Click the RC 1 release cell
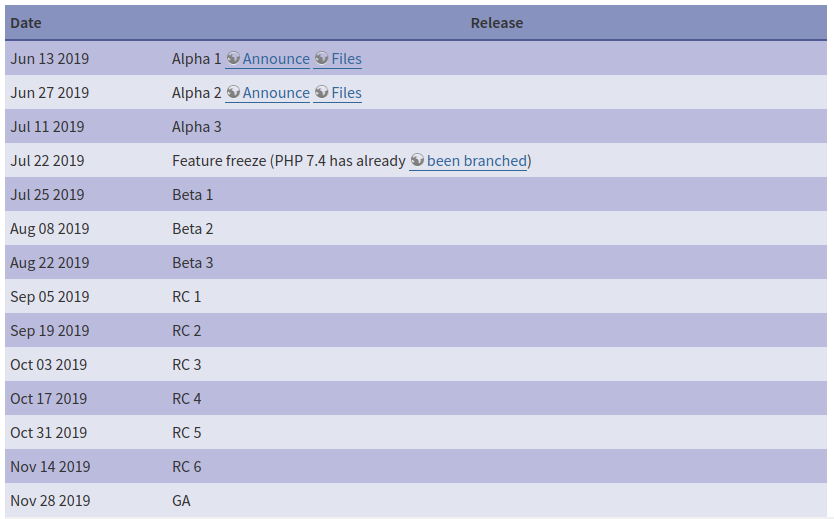Image resolution: width=834 pixels, height=519 pixels. coord(187,297)
